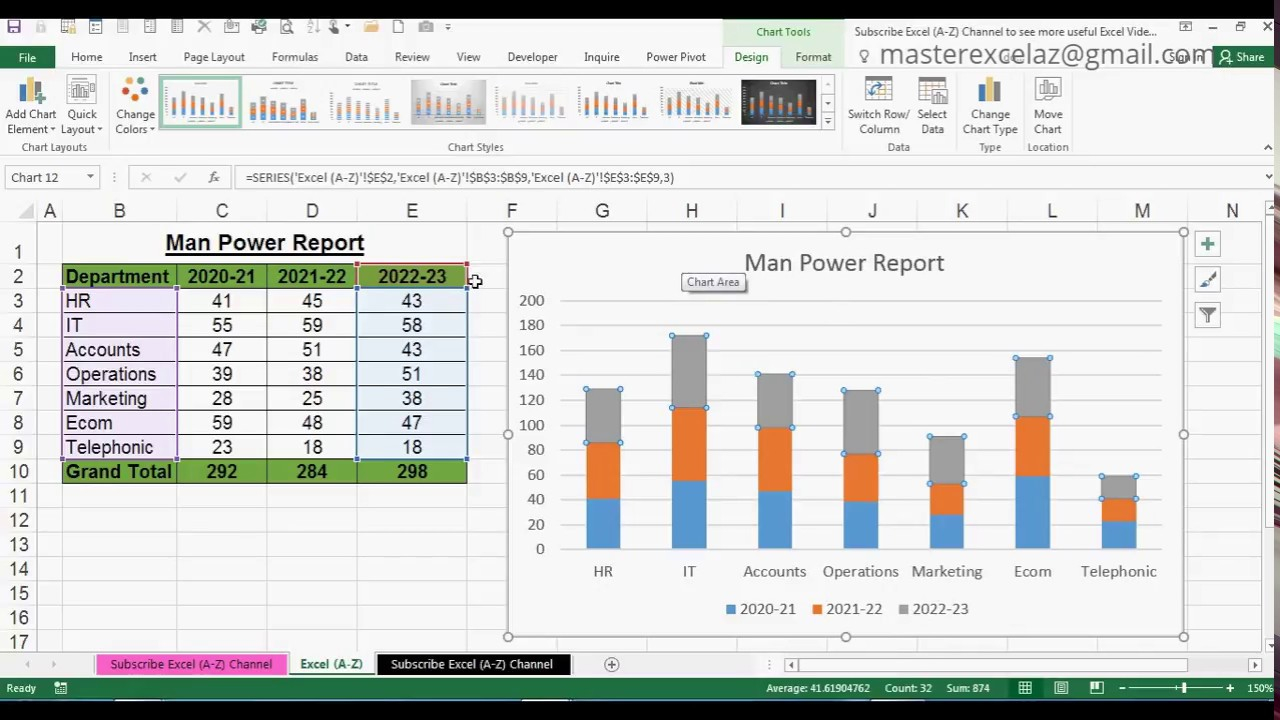The image size is (1280, 720).
Task: Click the touch/mouse mode hand icon
Action: [333, 27]
